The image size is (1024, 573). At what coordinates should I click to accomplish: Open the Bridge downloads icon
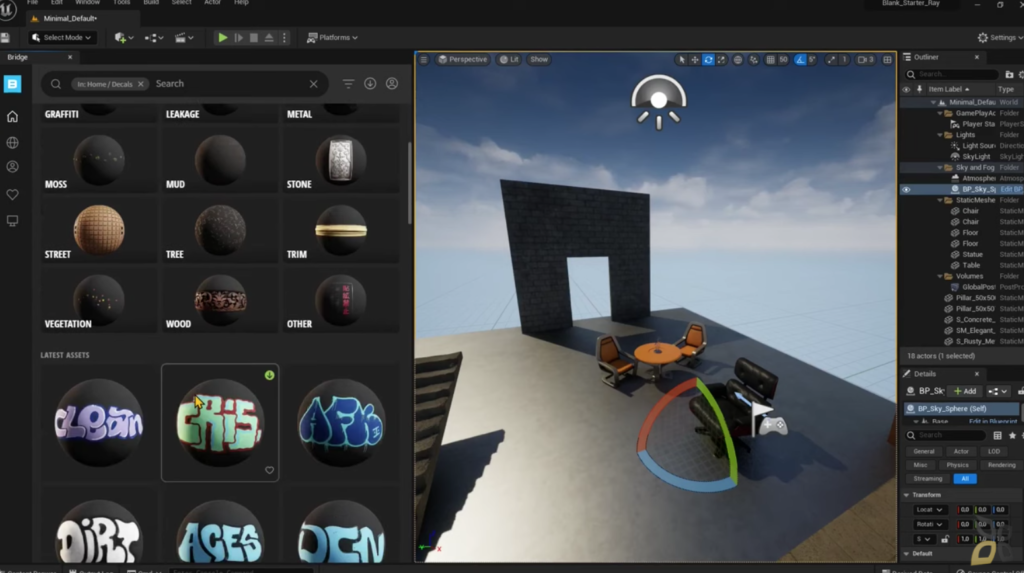(x=370, y=84)
